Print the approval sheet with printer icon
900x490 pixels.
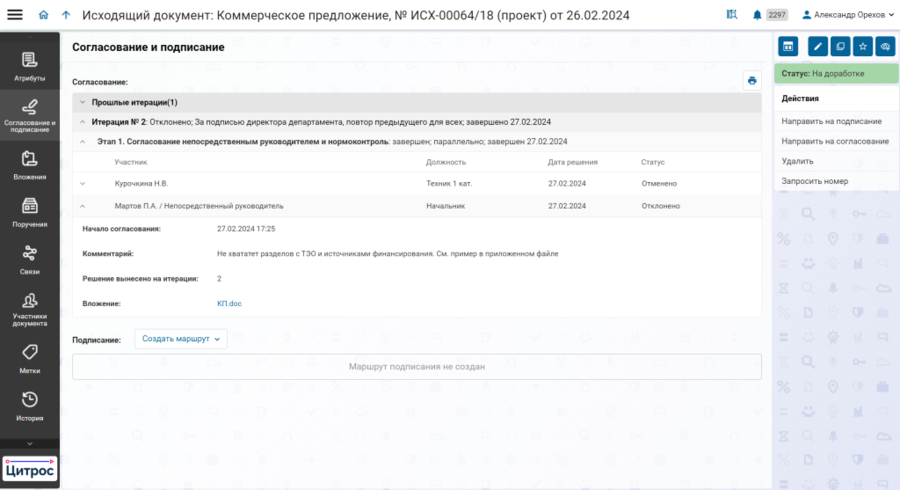[x=751, y=81]
